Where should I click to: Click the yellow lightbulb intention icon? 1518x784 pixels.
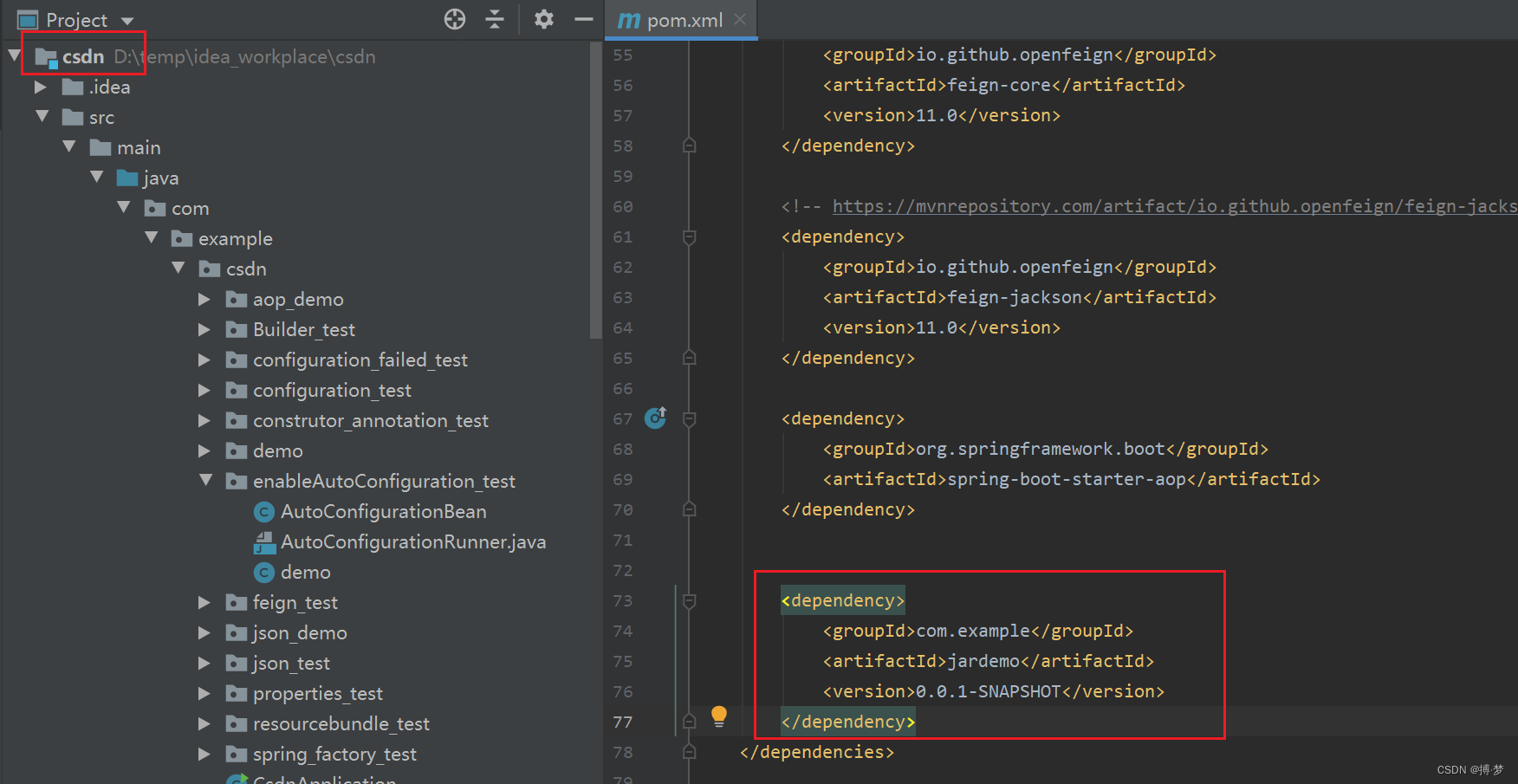[x=719, y=716]
